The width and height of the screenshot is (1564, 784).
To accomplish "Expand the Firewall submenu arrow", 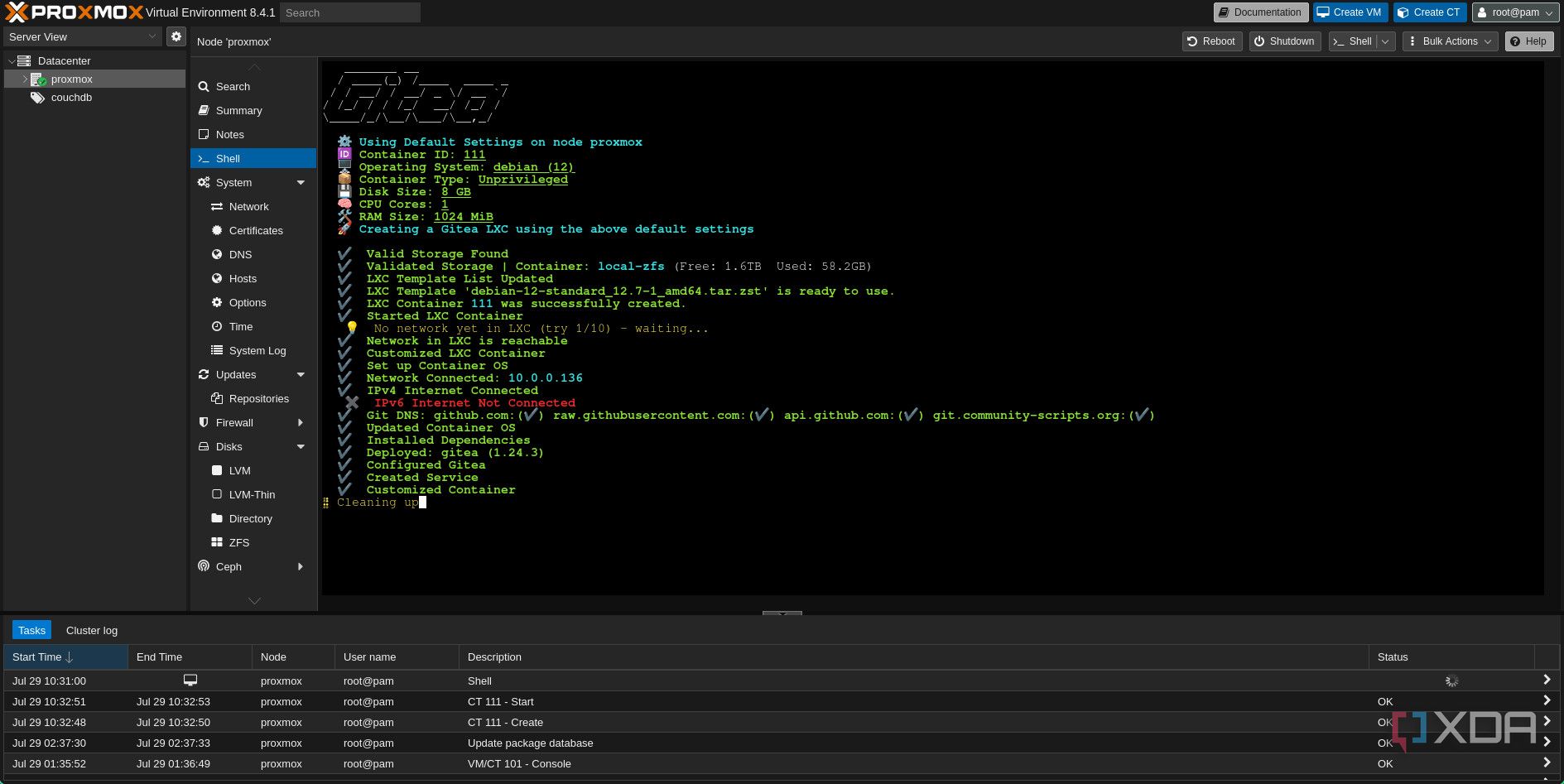I will [x=301, y=423].
